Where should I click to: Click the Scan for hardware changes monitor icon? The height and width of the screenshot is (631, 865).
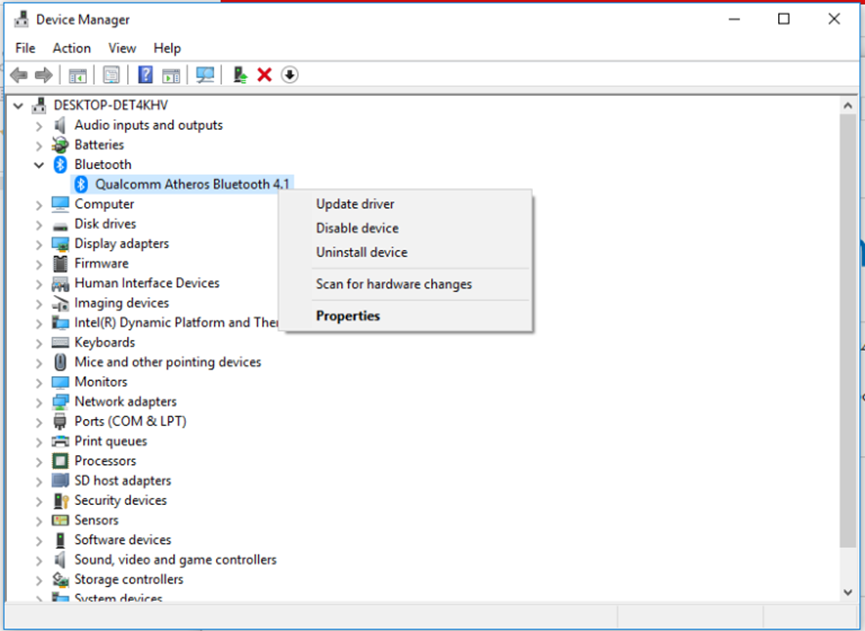(205, 75)
